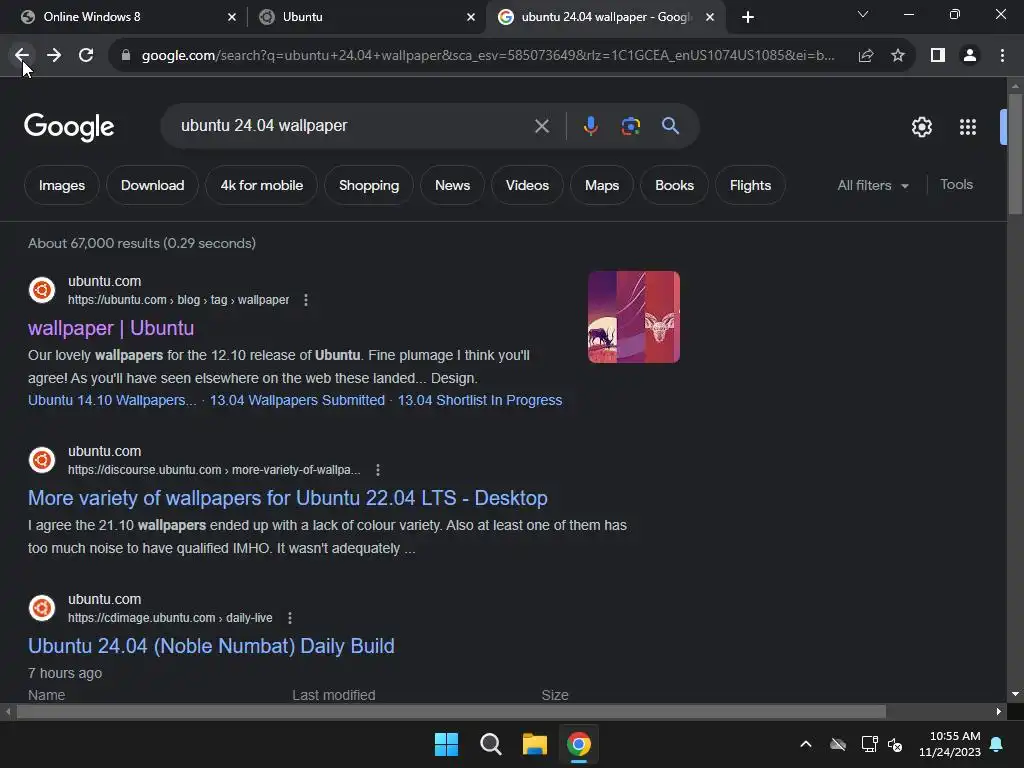Open 13.04 Shortlist In Progress sitelink
This screenshot has height=768, width=1024.
point(480,400)
